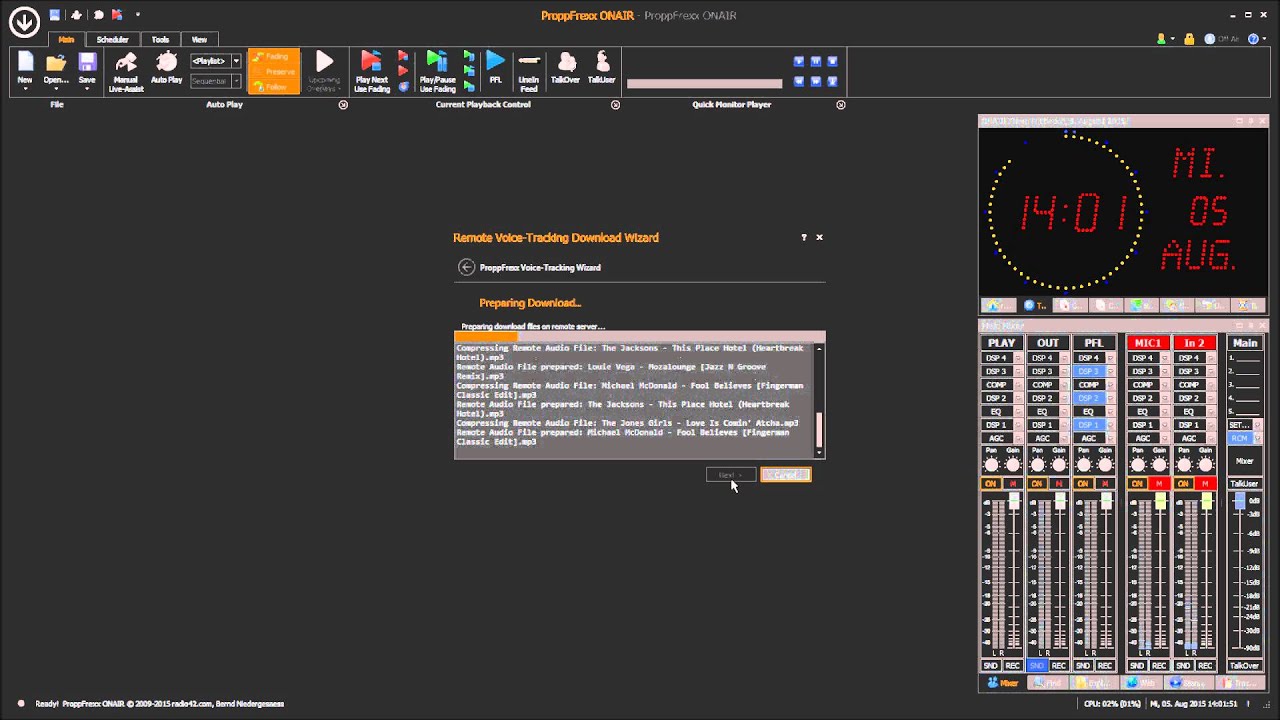Switch to Manual Live-Assist mode

pos(126,70)
